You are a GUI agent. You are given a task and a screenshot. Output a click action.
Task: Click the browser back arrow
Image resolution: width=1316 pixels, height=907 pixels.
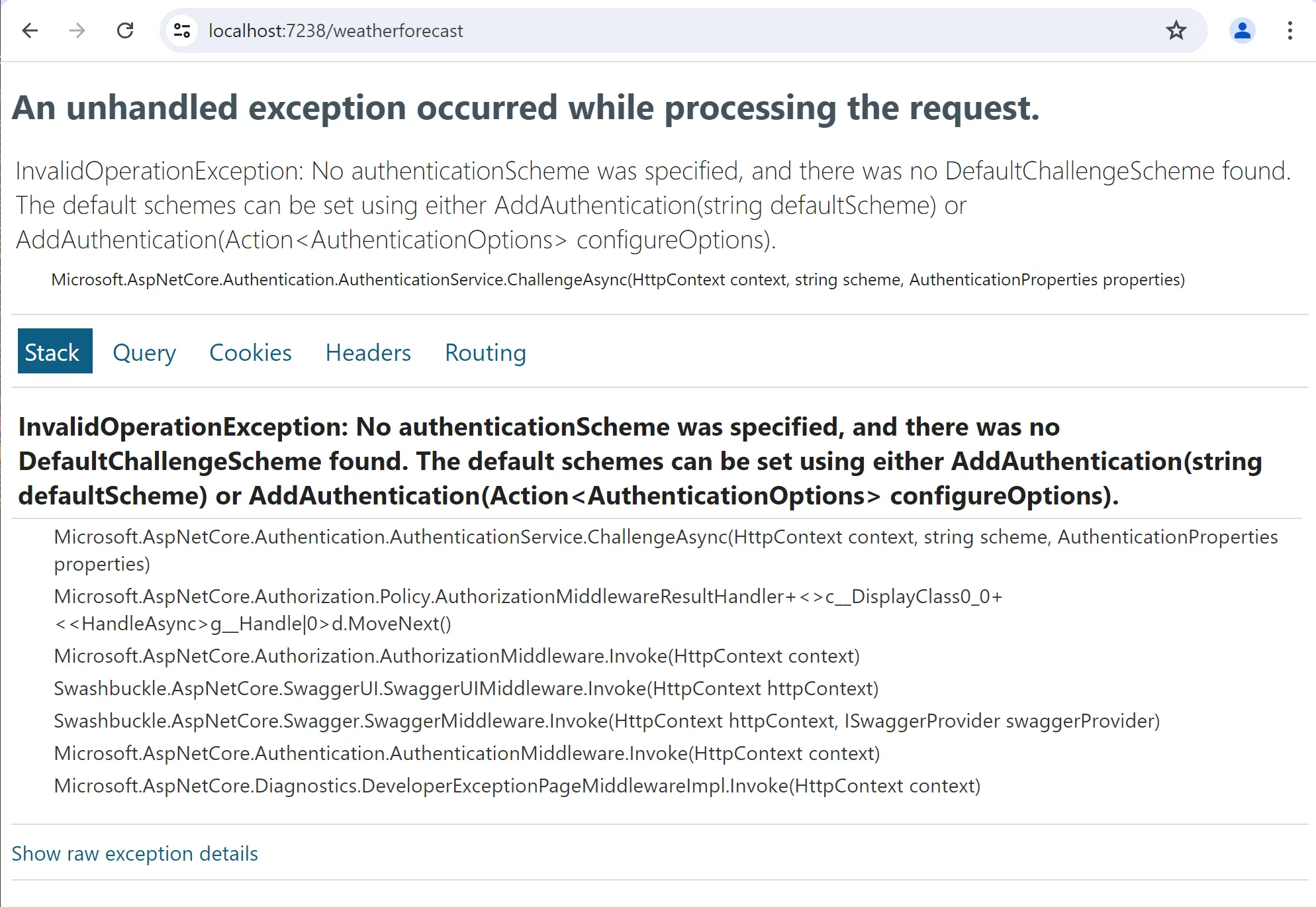point(30,30)
